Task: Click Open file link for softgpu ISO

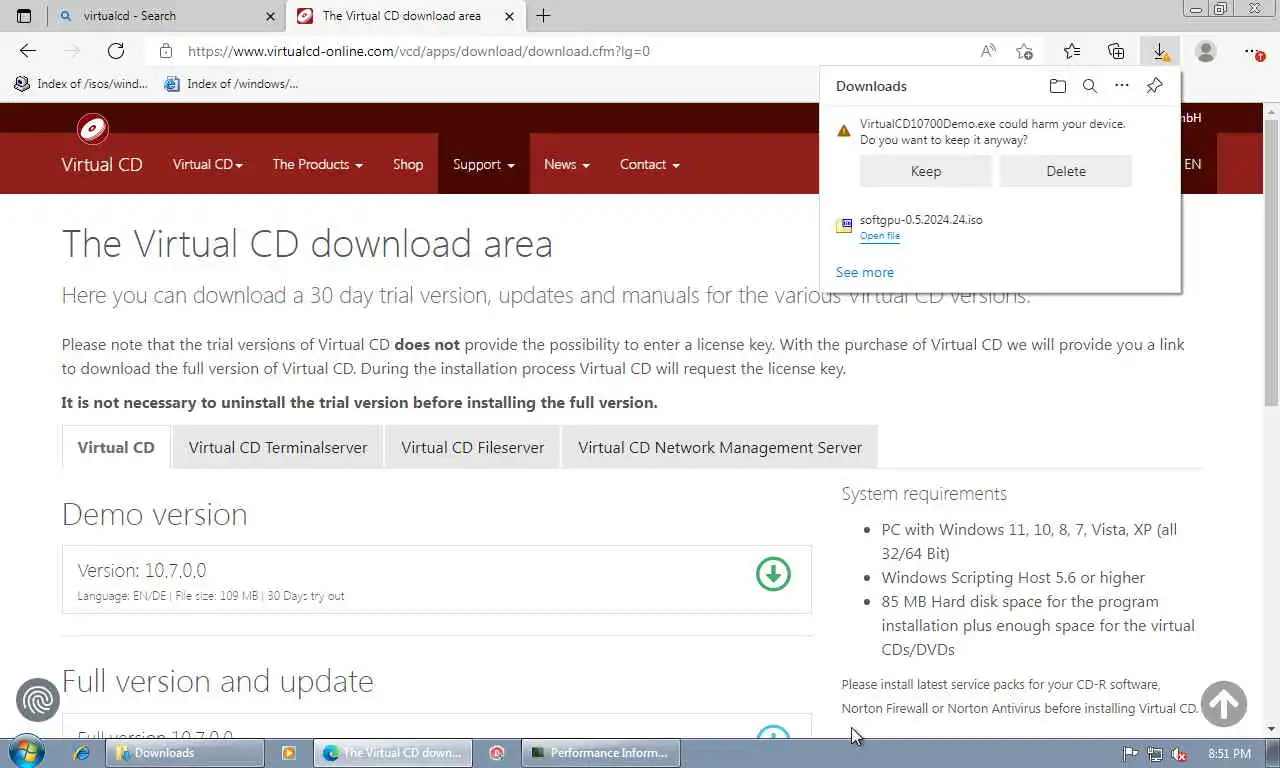Action: point(880,236)
